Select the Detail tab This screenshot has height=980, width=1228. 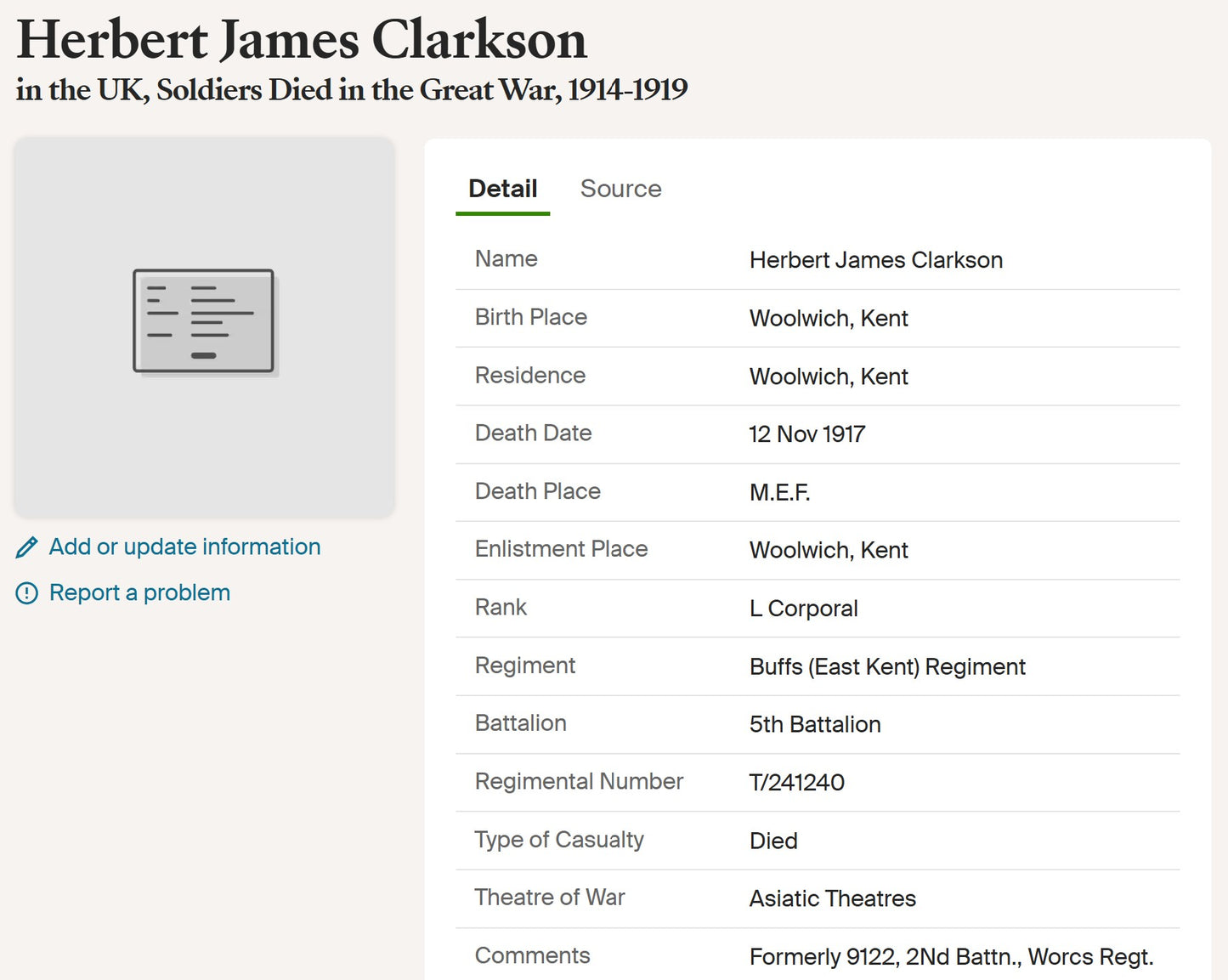click(502, 189)
